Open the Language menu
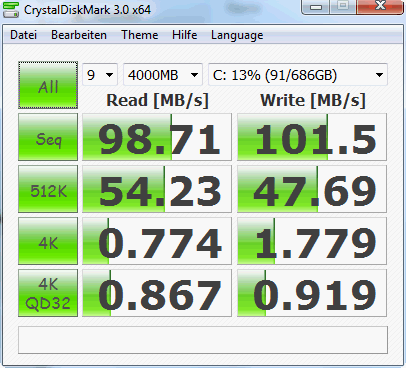This screenshot has height=368, width=406. (237, 35)
